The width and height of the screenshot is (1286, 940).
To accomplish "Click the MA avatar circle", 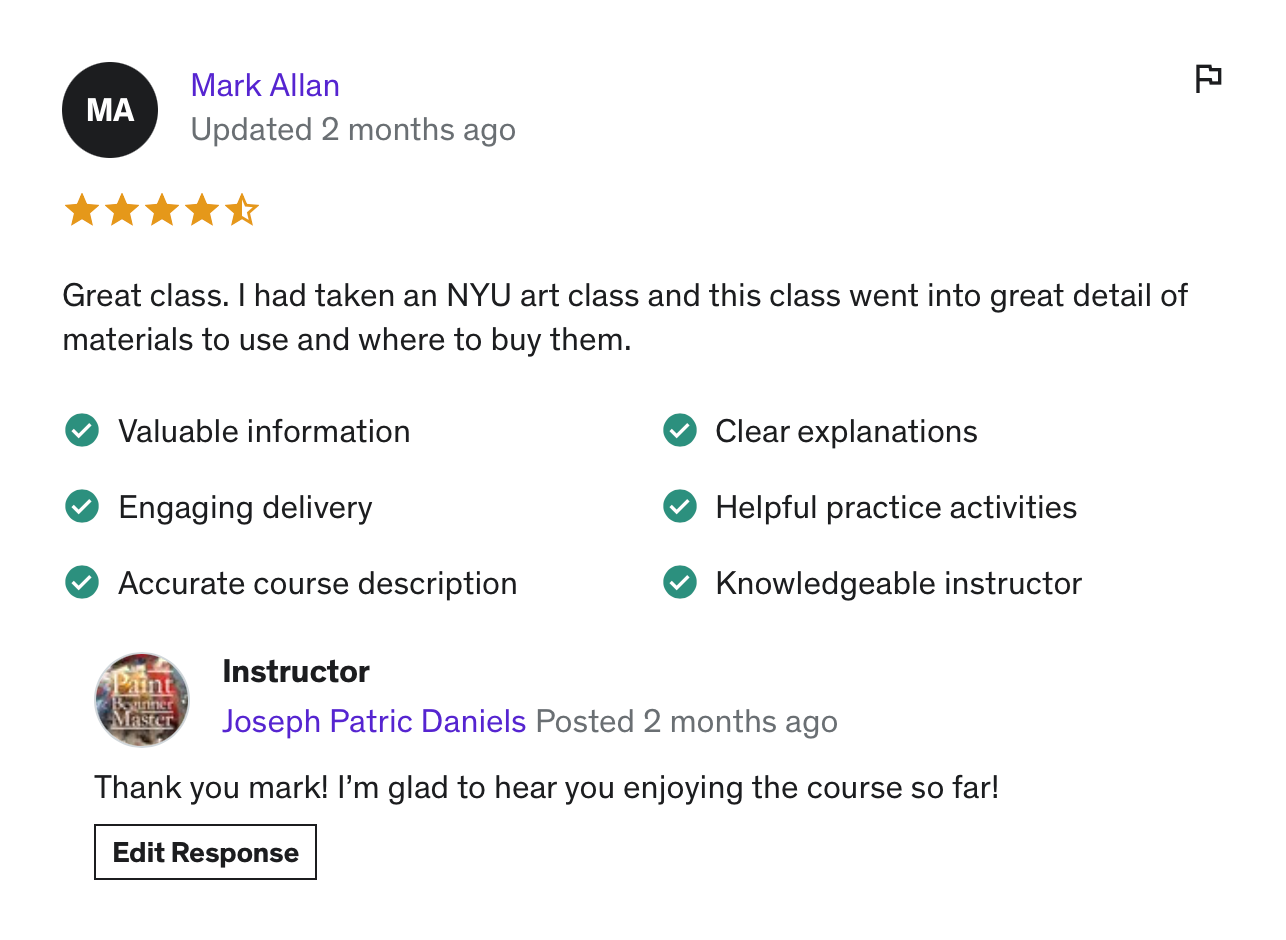I will (x=110, y=110).
